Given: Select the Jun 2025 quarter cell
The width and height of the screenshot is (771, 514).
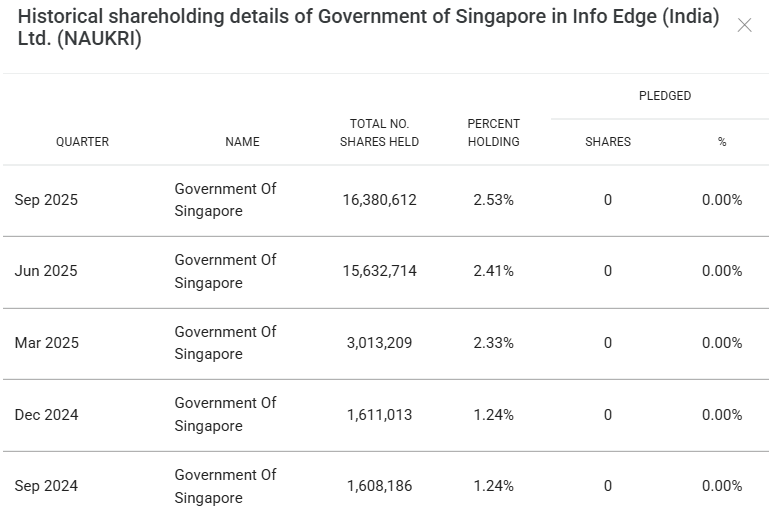Looking at the screenshot, I should 46,271.
